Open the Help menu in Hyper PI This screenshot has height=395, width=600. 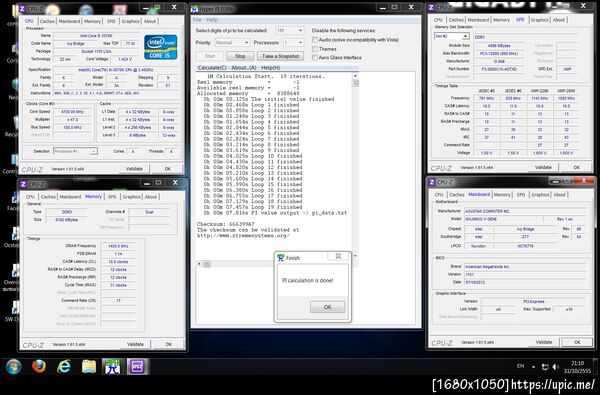[212, 20]
